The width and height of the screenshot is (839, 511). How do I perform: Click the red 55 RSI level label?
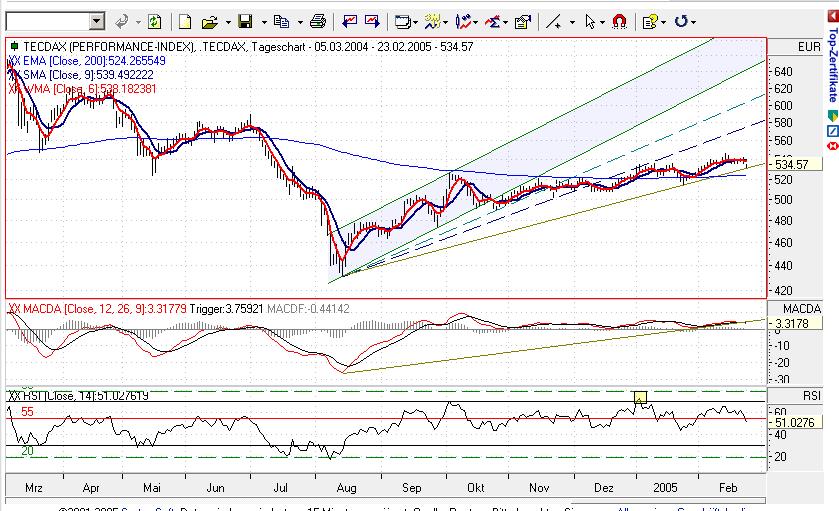[27, 411]
